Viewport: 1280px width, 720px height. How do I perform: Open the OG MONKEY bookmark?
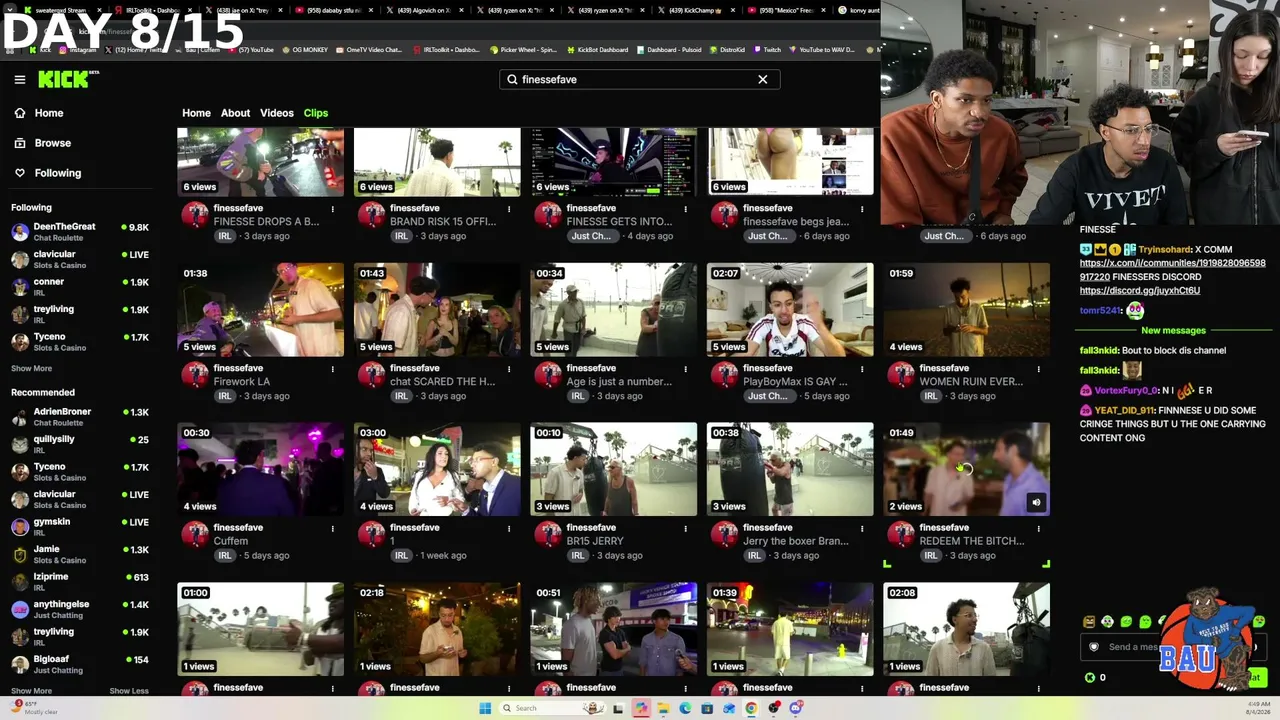coord(306,50)
